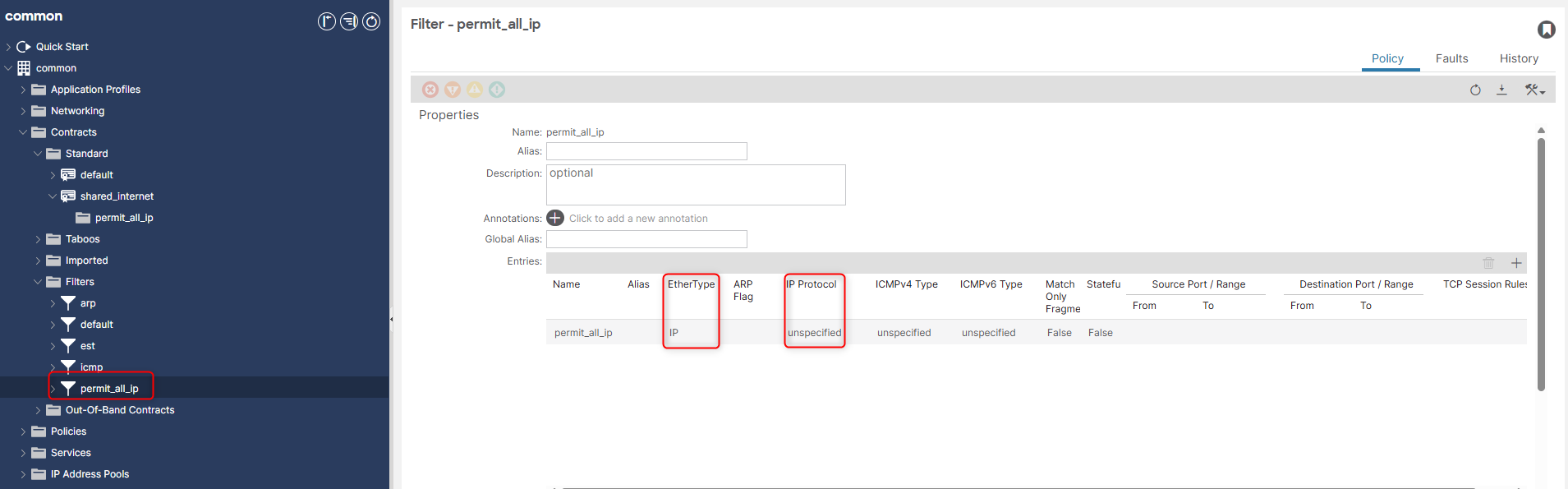Open the tools actions dropdown
1568x489 pixels.
click(x=1534, y=90)
